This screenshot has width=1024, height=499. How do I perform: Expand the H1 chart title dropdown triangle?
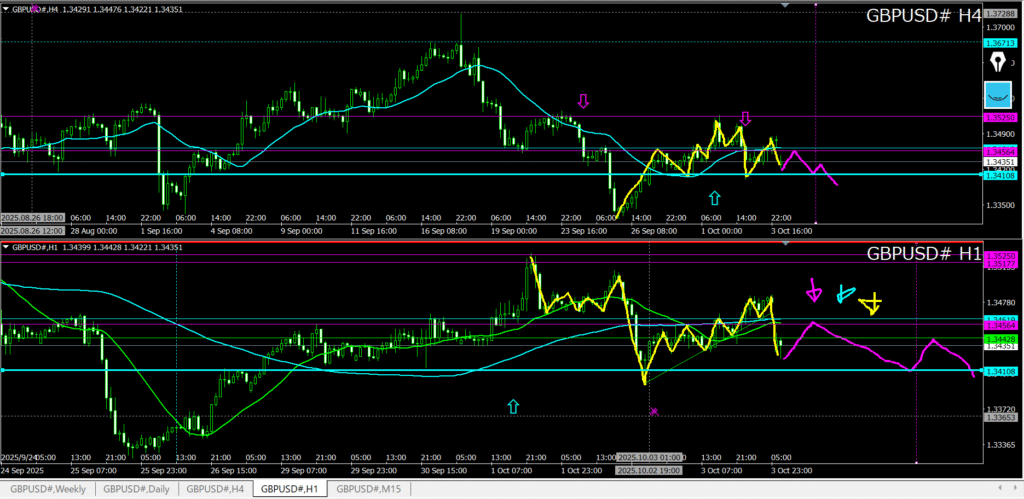point(6,247)
